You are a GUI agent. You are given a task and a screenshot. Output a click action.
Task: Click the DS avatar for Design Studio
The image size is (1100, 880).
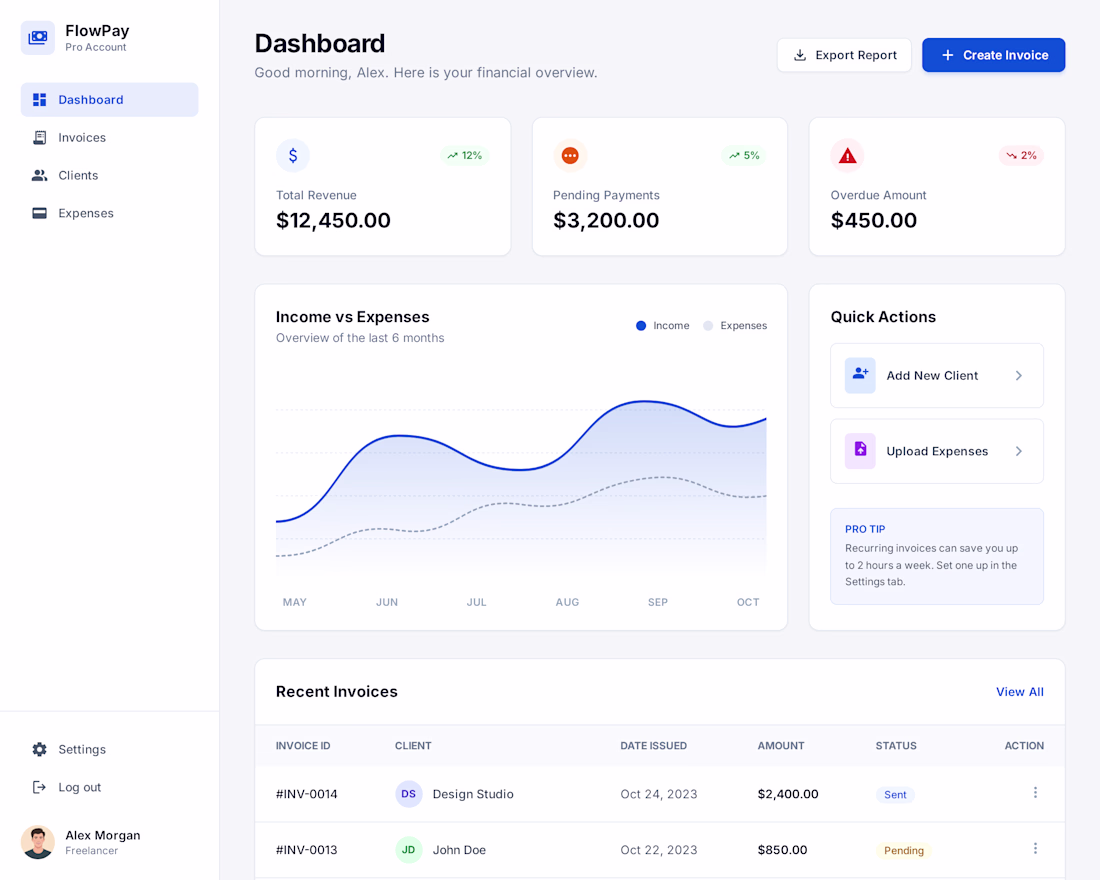(x=408, y=794)
